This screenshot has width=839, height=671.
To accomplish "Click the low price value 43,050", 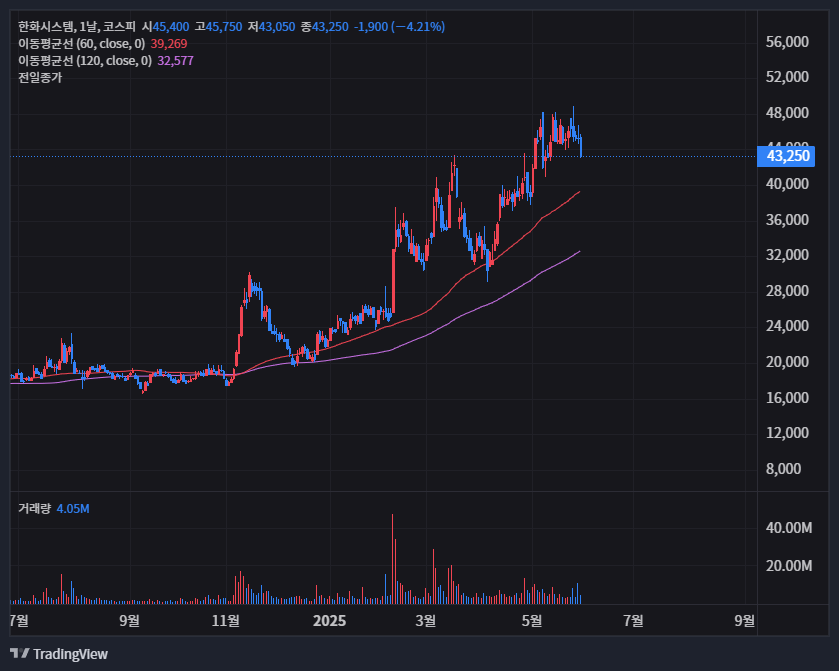I will tap(277, 27).
